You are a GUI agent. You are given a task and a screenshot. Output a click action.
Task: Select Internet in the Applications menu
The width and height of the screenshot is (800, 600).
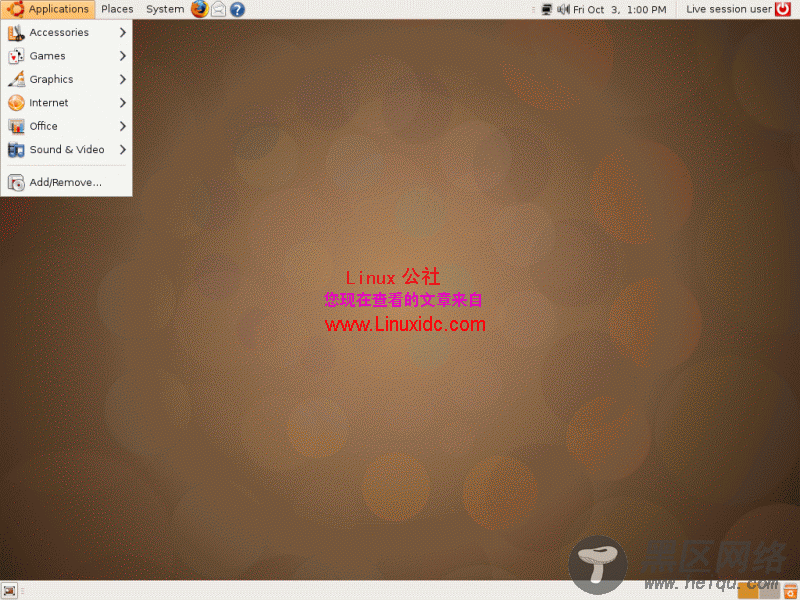point(66,103)
